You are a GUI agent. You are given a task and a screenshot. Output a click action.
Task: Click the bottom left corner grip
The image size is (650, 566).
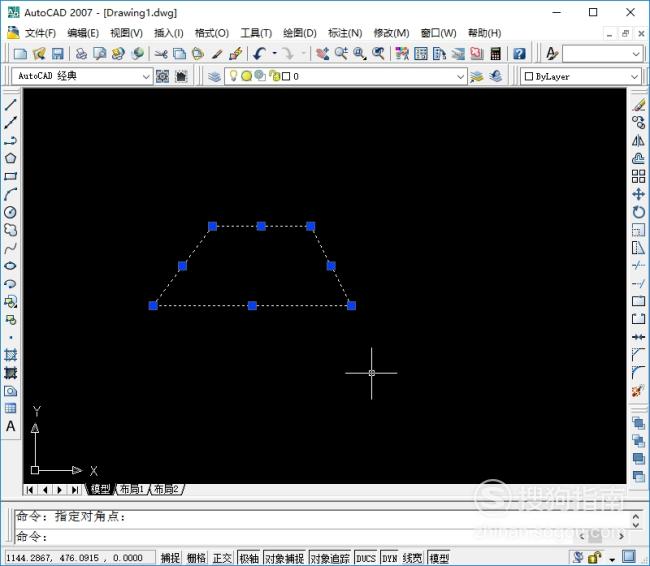click(153, 306)
